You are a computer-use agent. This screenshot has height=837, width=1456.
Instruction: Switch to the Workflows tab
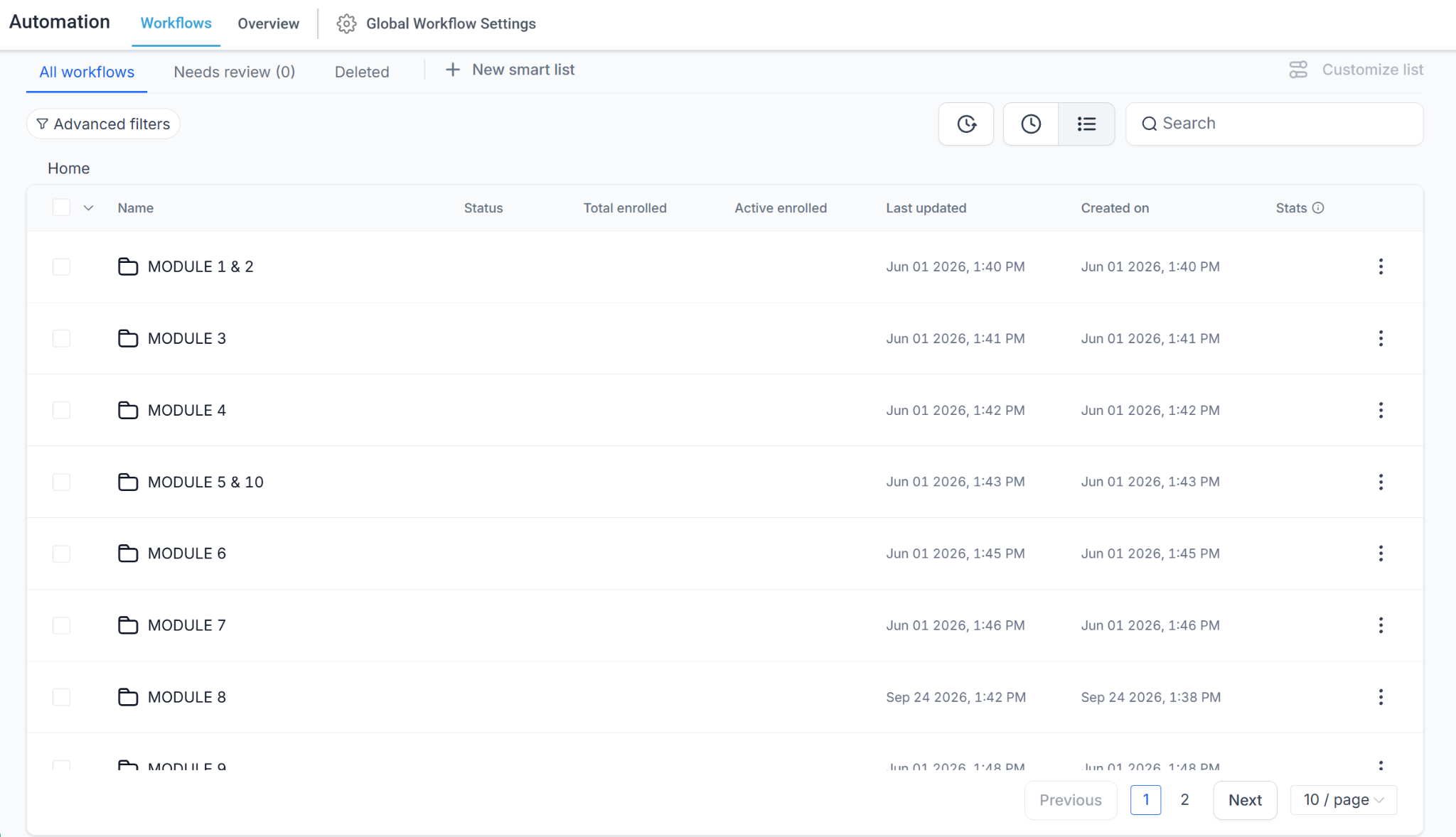tap(176, 23)
